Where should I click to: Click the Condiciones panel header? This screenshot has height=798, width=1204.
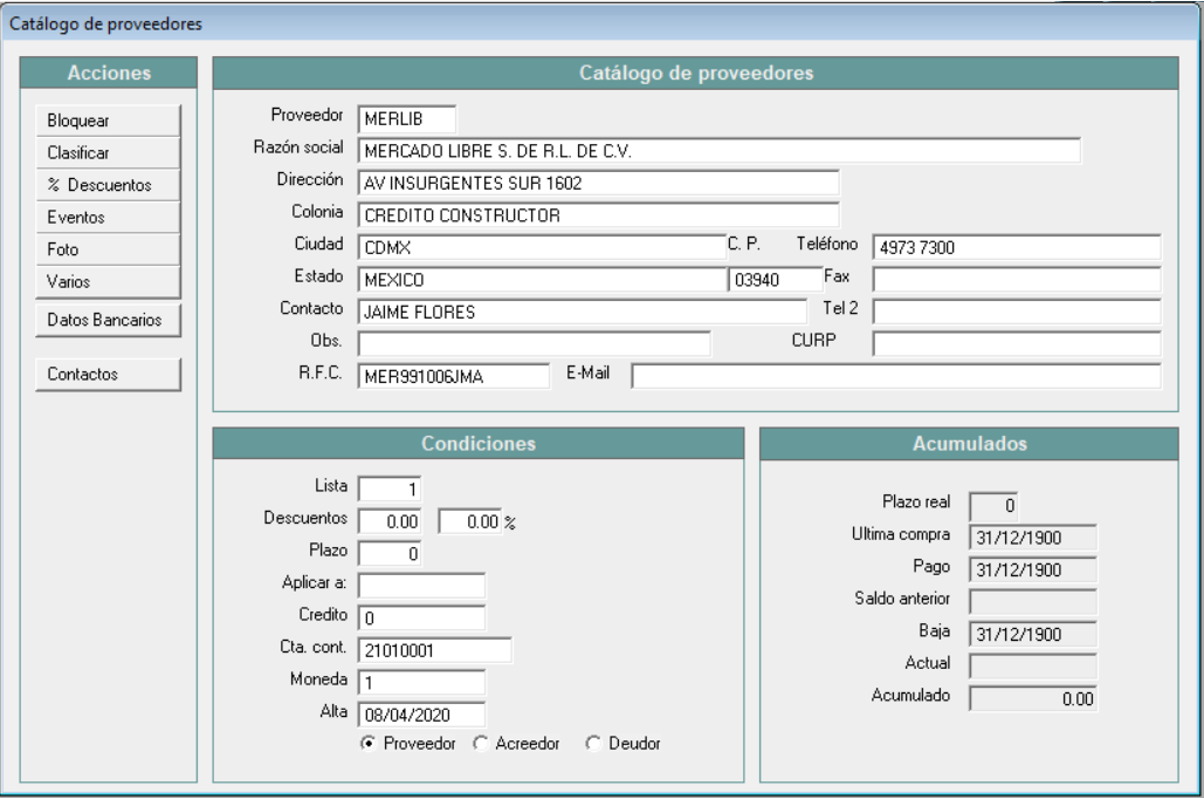478,443
